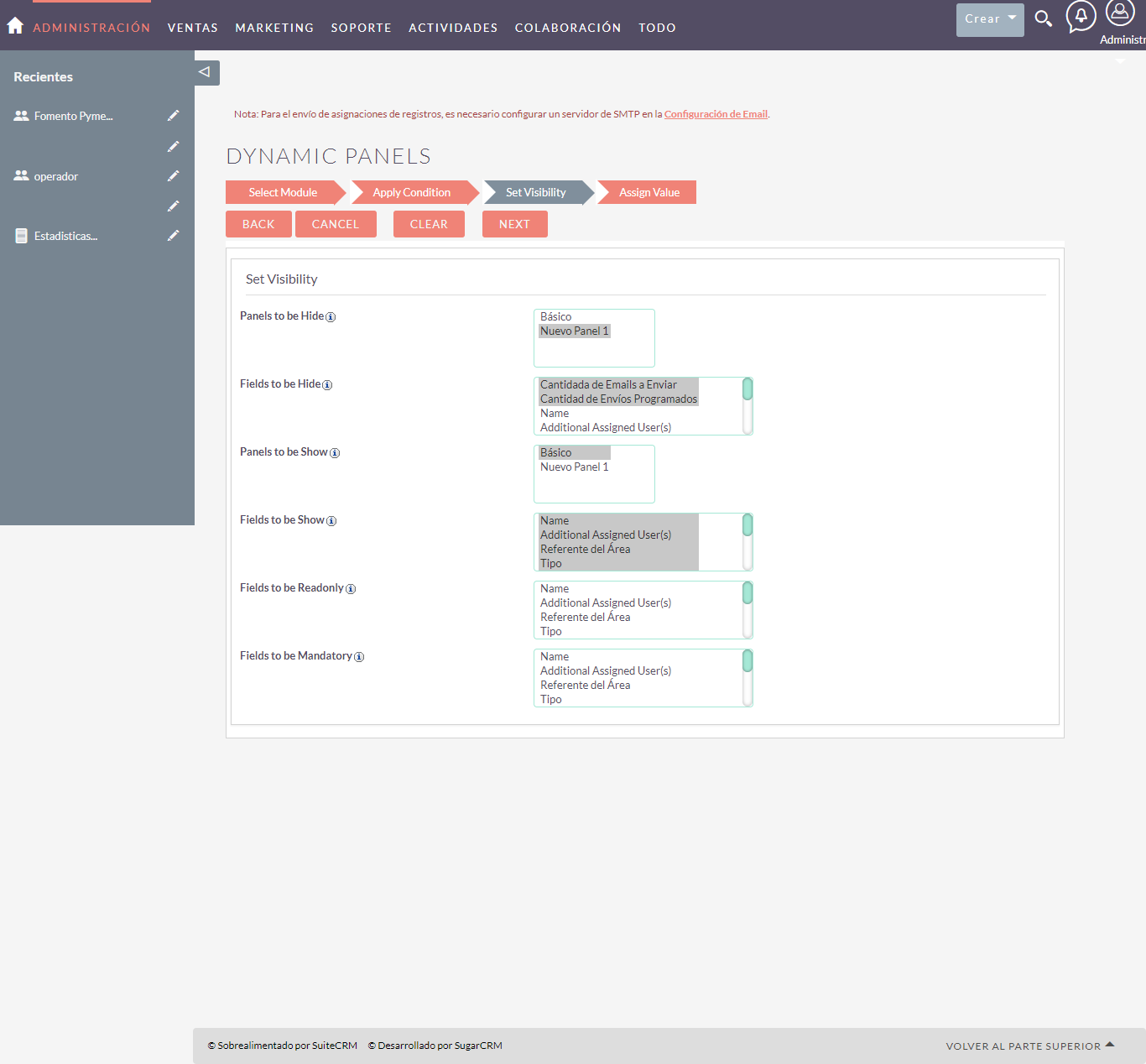
Task: Show info for Fields to be Hide
Action: click(327, 385)
